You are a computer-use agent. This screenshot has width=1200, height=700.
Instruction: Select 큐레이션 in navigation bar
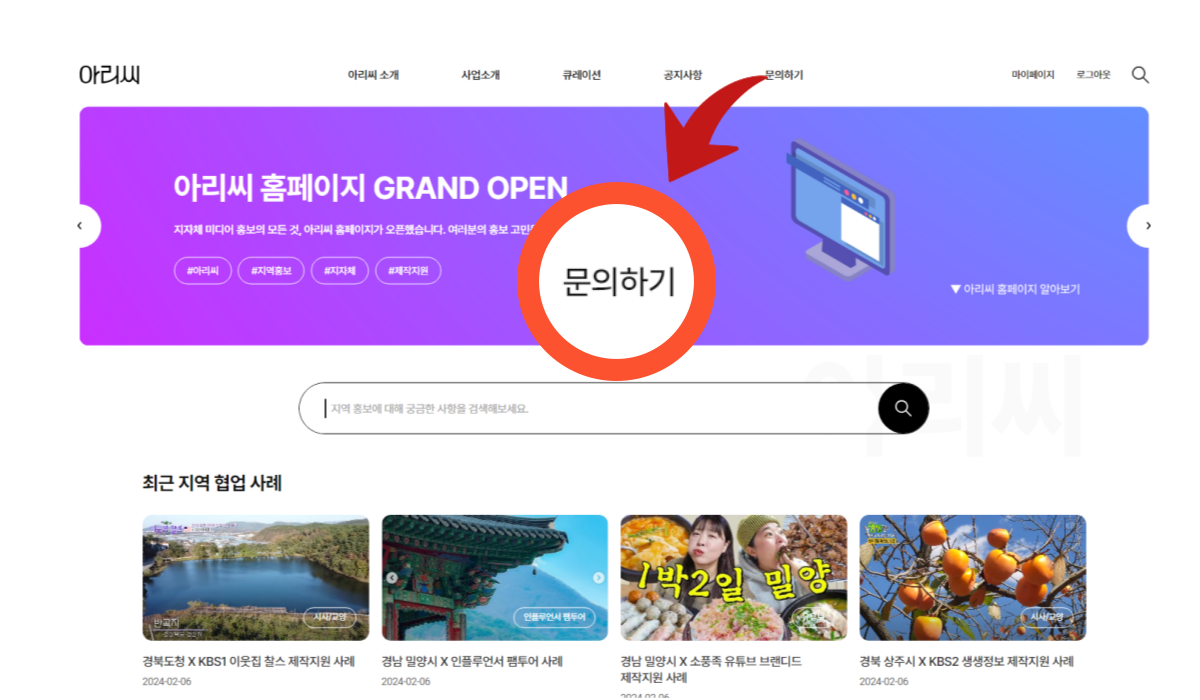[x=581, y=75]
